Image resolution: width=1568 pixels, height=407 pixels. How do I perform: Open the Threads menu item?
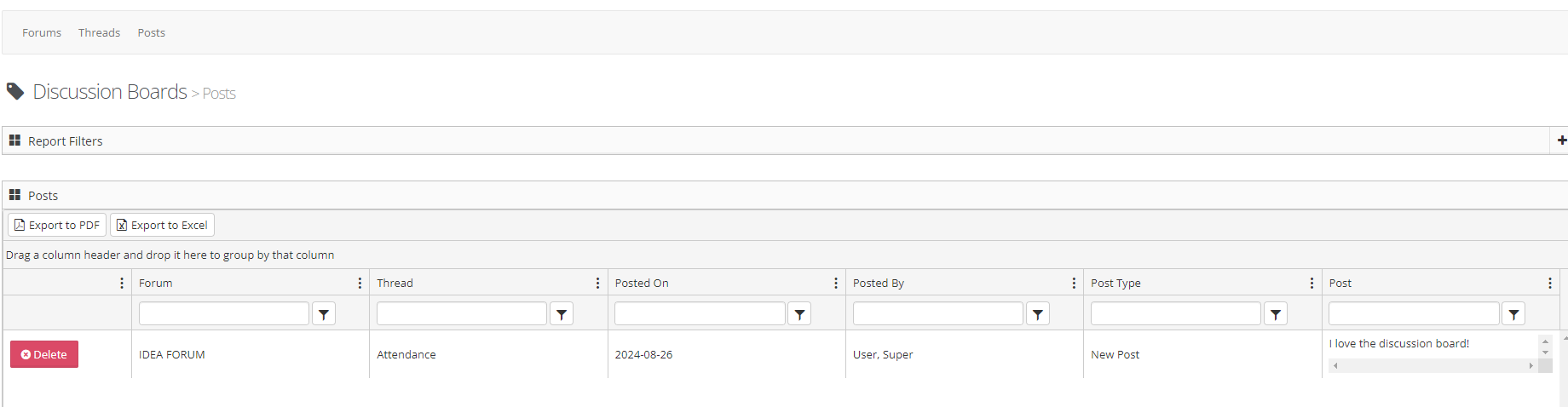[99, 33]
